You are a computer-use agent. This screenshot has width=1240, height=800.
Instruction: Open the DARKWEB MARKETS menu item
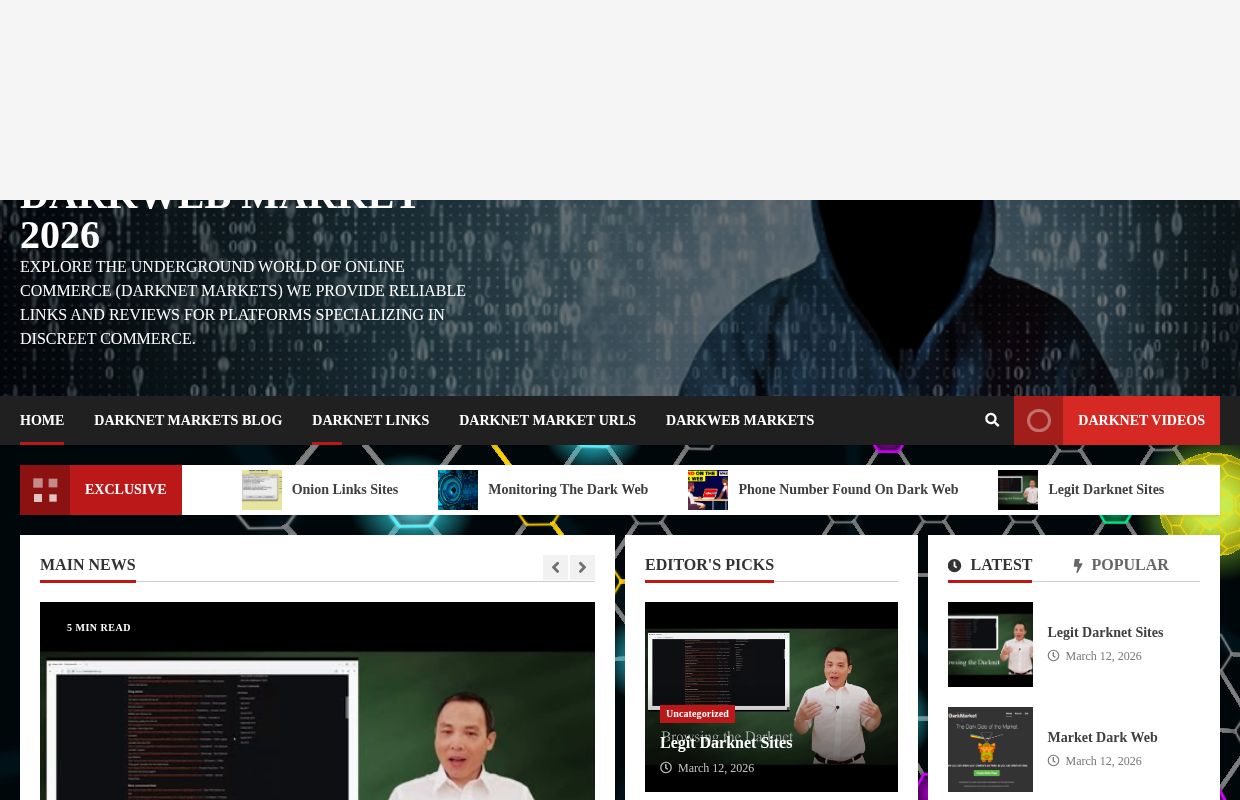pos(740,420)
